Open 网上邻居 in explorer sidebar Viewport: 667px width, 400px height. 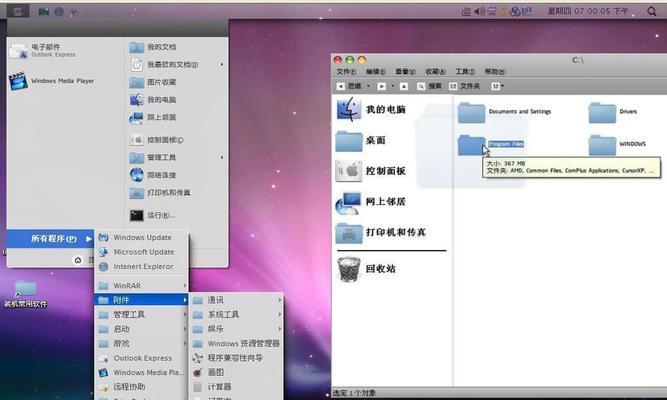(371, 202)
